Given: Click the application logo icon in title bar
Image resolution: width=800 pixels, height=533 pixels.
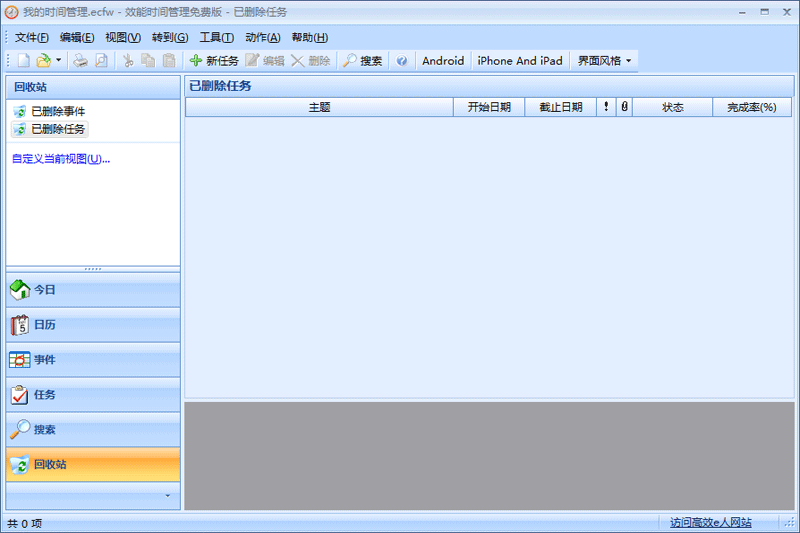Looking at the screenshot, I should 11,12.
